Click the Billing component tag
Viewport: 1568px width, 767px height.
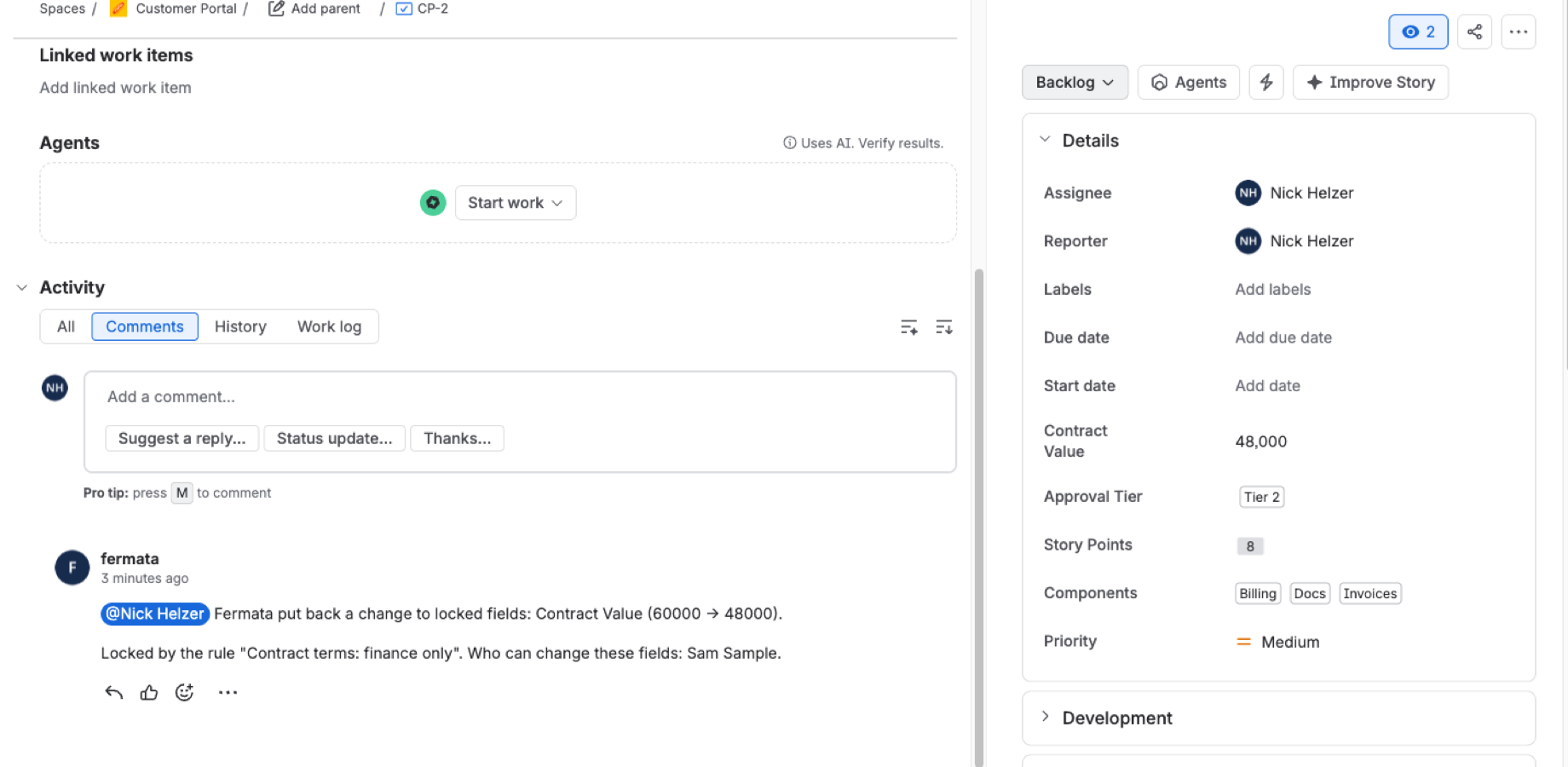point(1258,593)
